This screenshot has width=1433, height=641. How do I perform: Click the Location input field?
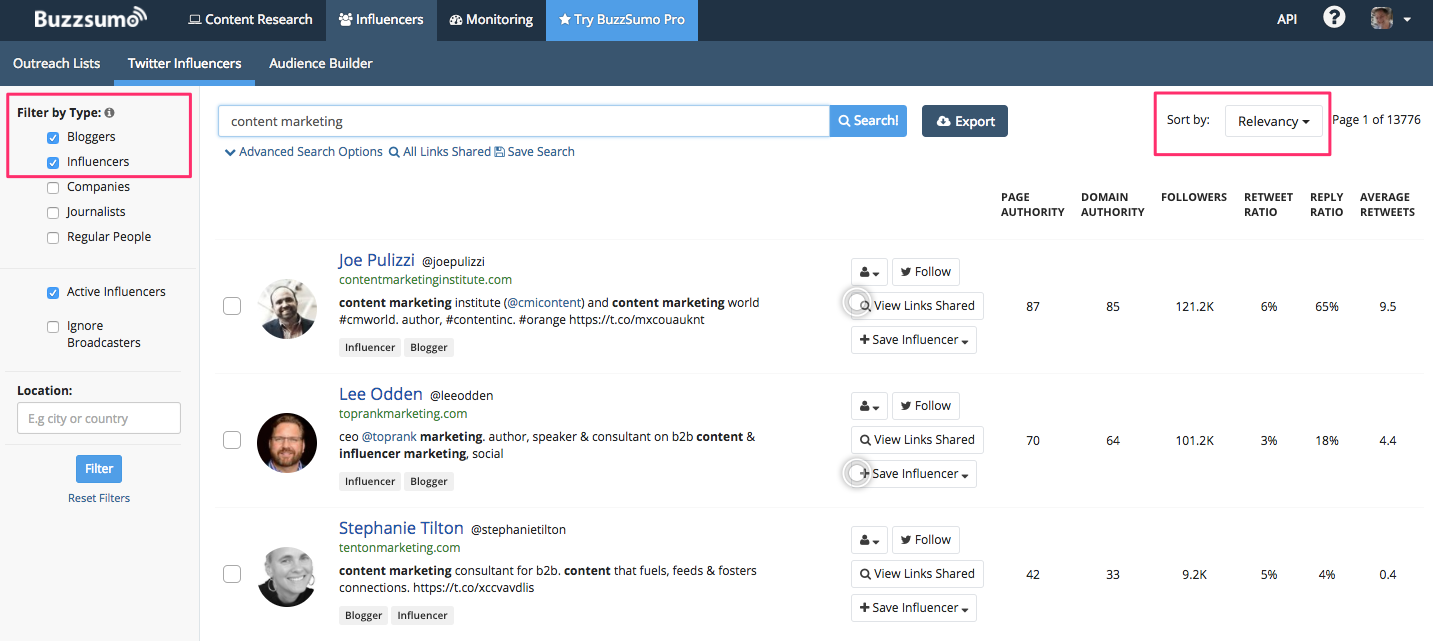click(x=99, y=418)
